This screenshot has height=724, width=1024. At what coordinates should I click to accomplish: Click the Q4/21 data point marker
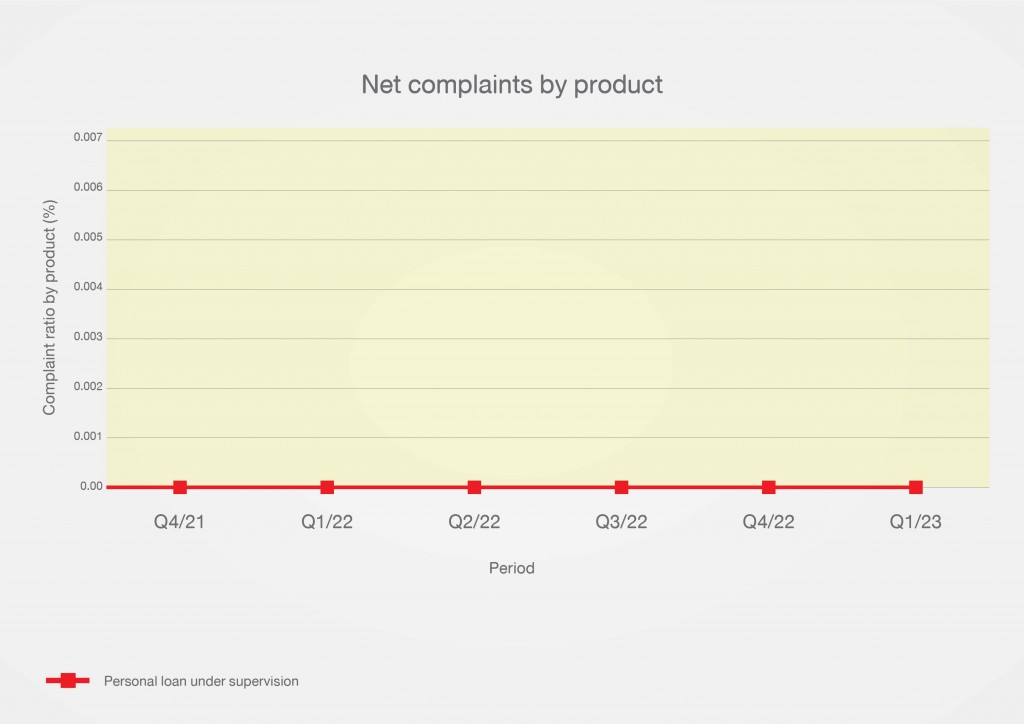pos(180,487)
